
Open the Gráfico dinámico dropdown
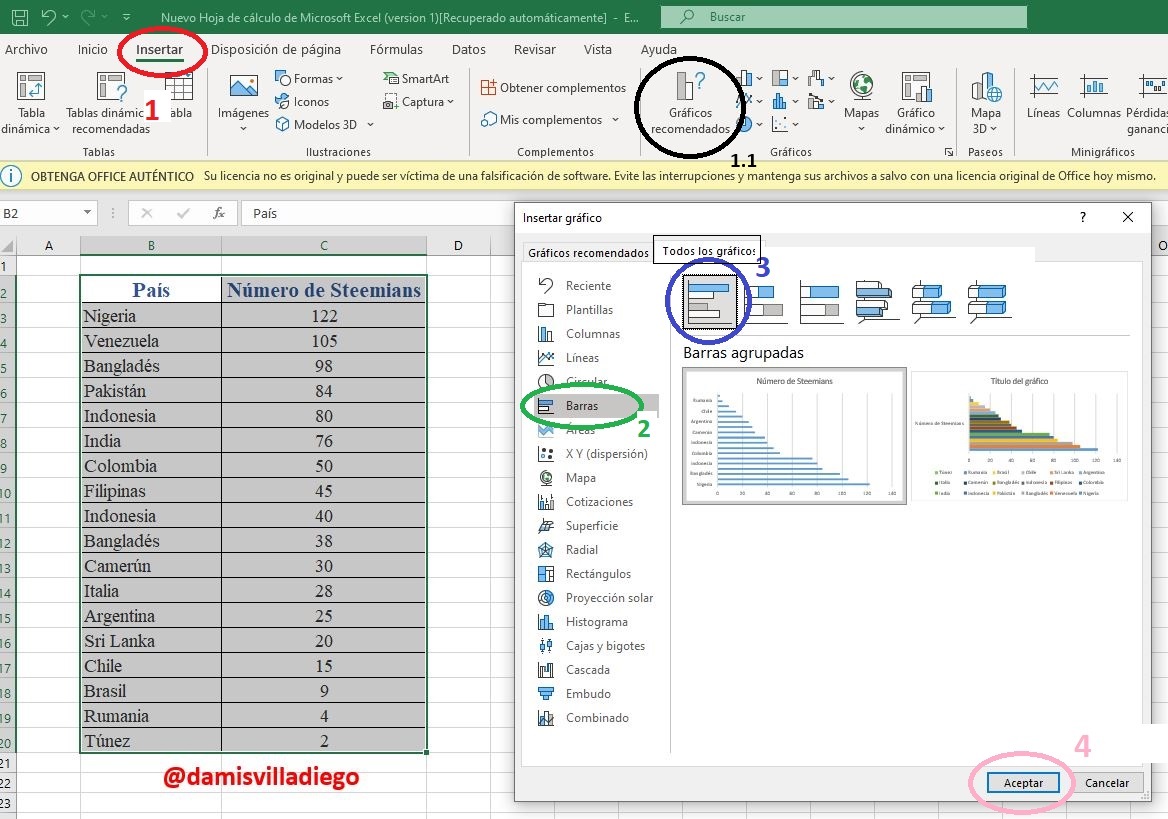coord(915,104)
